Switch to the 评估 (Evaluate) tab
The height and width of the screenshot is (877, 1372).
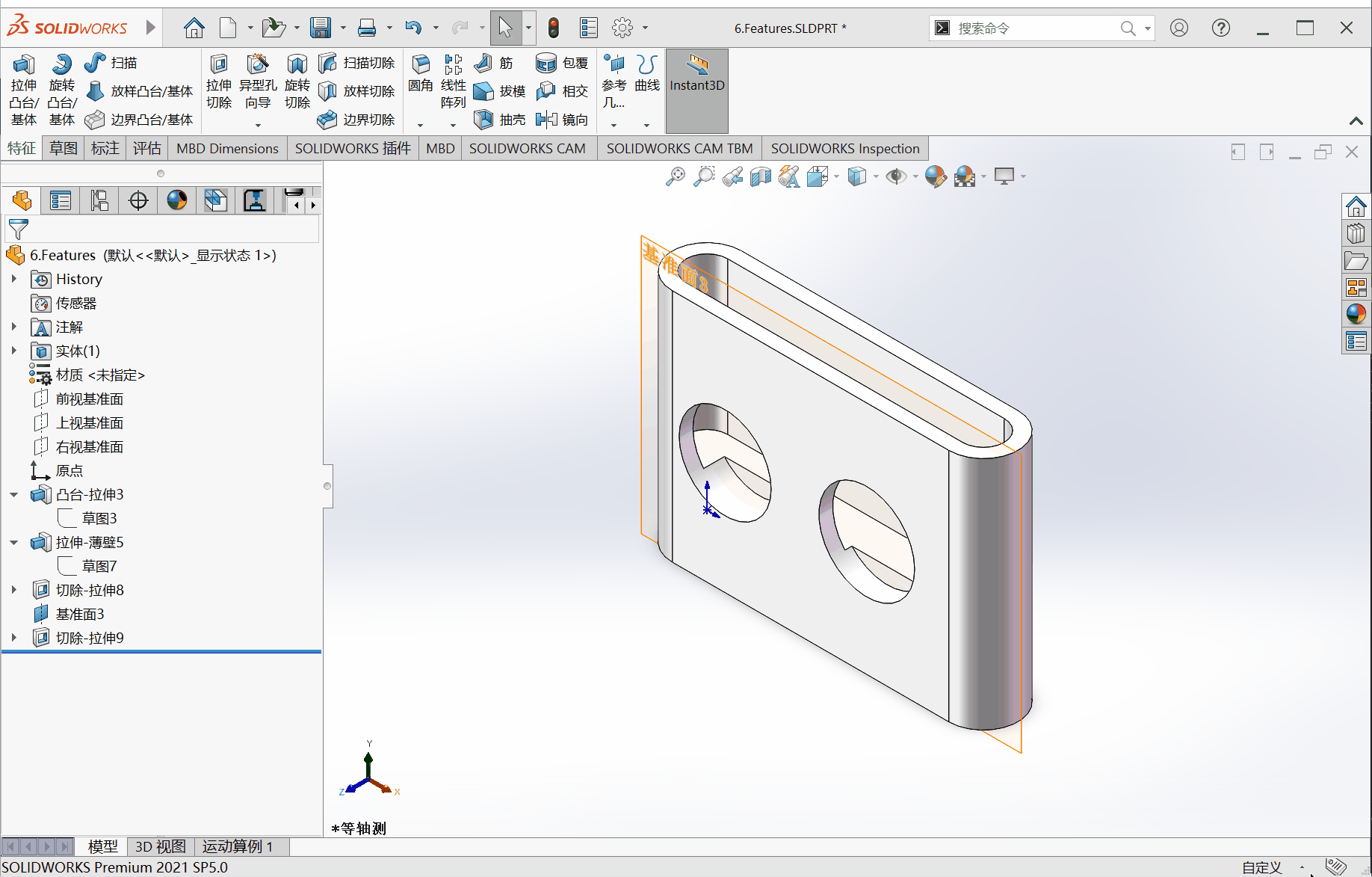147,148
